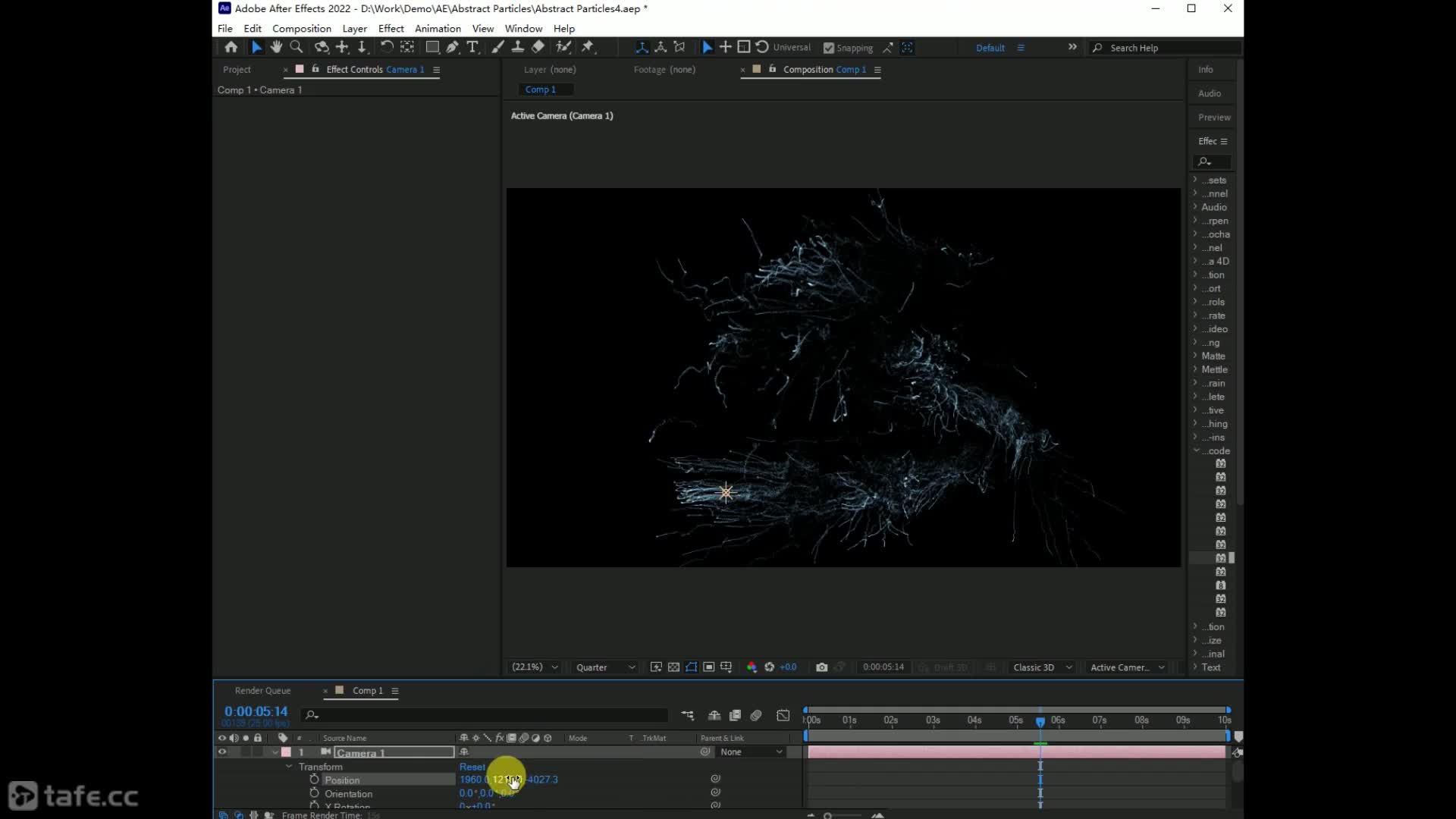Select the Rectangle shape tool
Screen dimensions: 1456x819
[432, 47]
